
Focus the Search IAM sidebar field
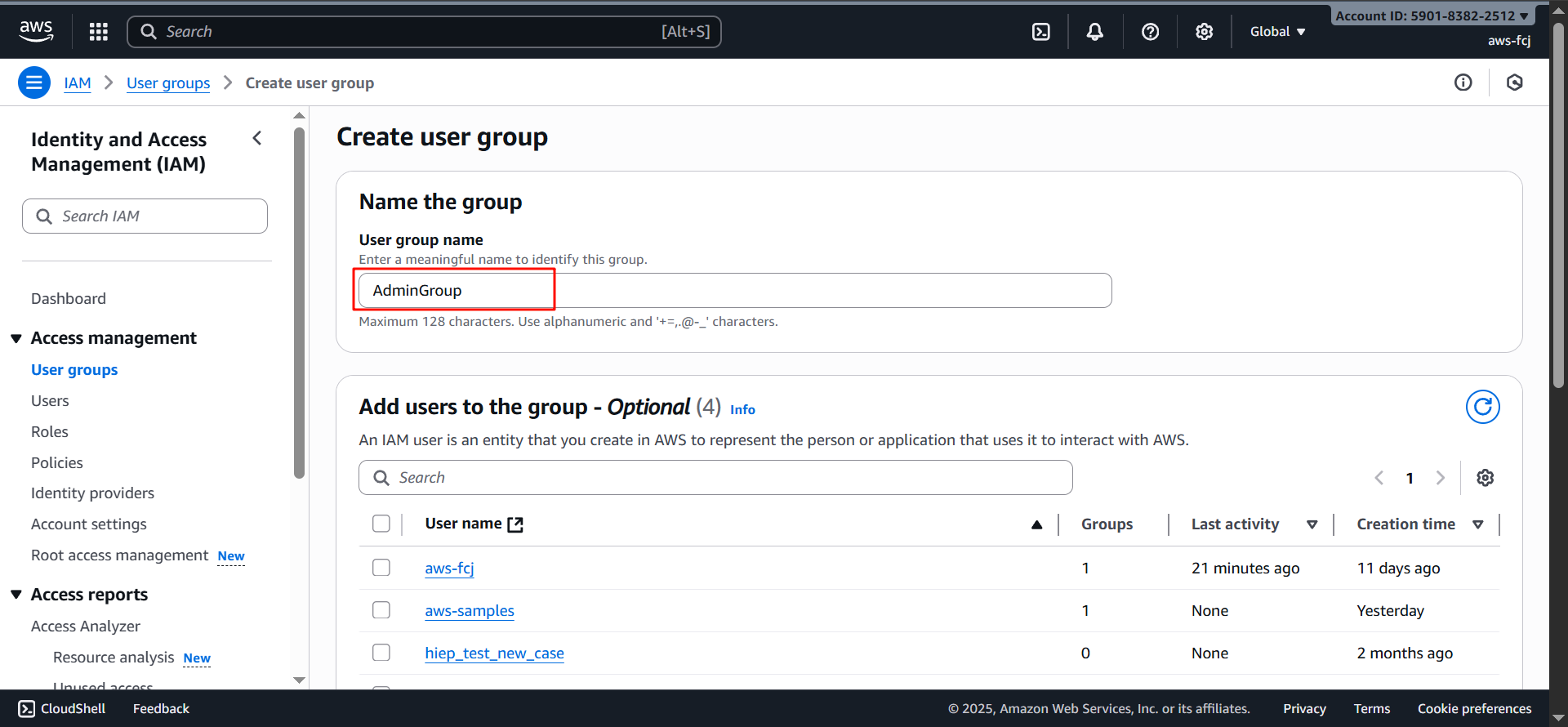pyautogui.click(x=145, y=216)
